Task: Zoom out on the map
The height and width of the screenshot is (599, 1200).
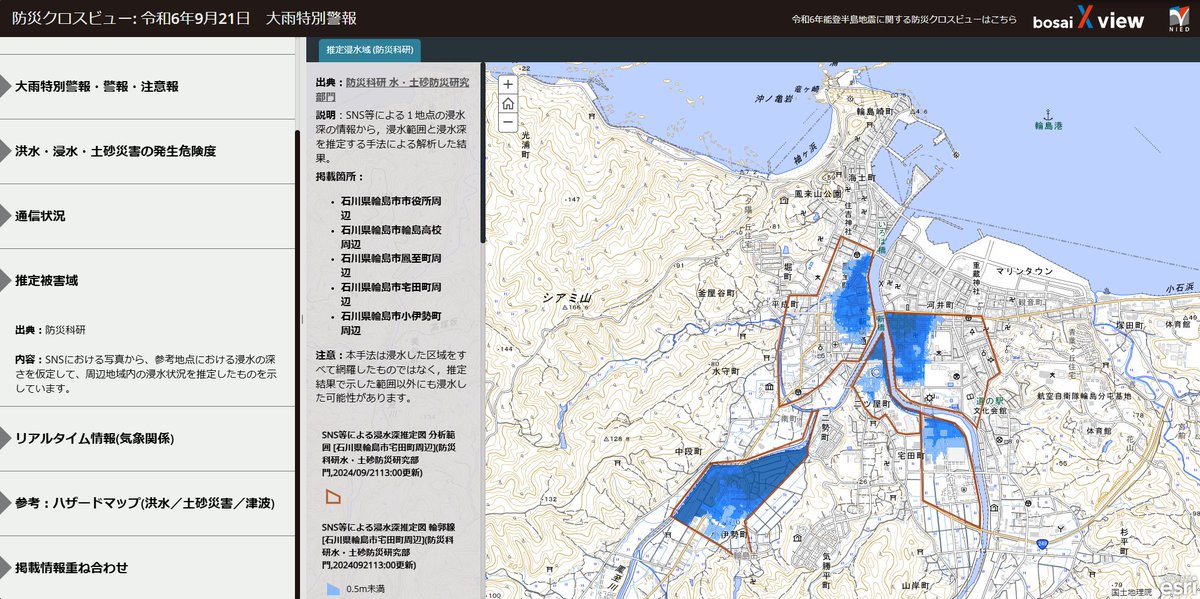Action: (508, 122)
